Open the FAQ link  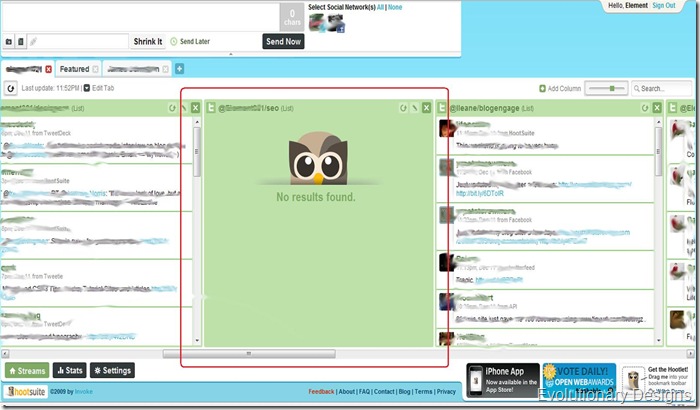[364, 392]
